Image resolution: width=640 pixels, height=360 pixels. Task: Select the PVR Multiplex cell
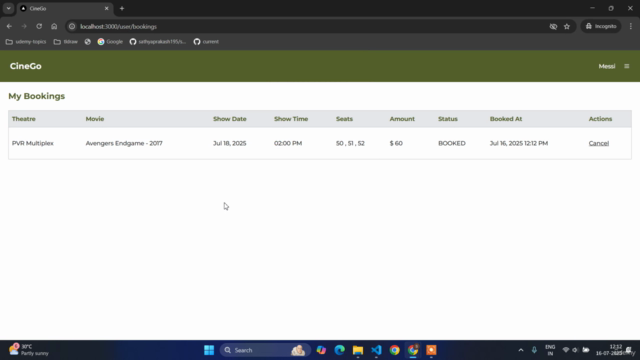pos(33,143)
